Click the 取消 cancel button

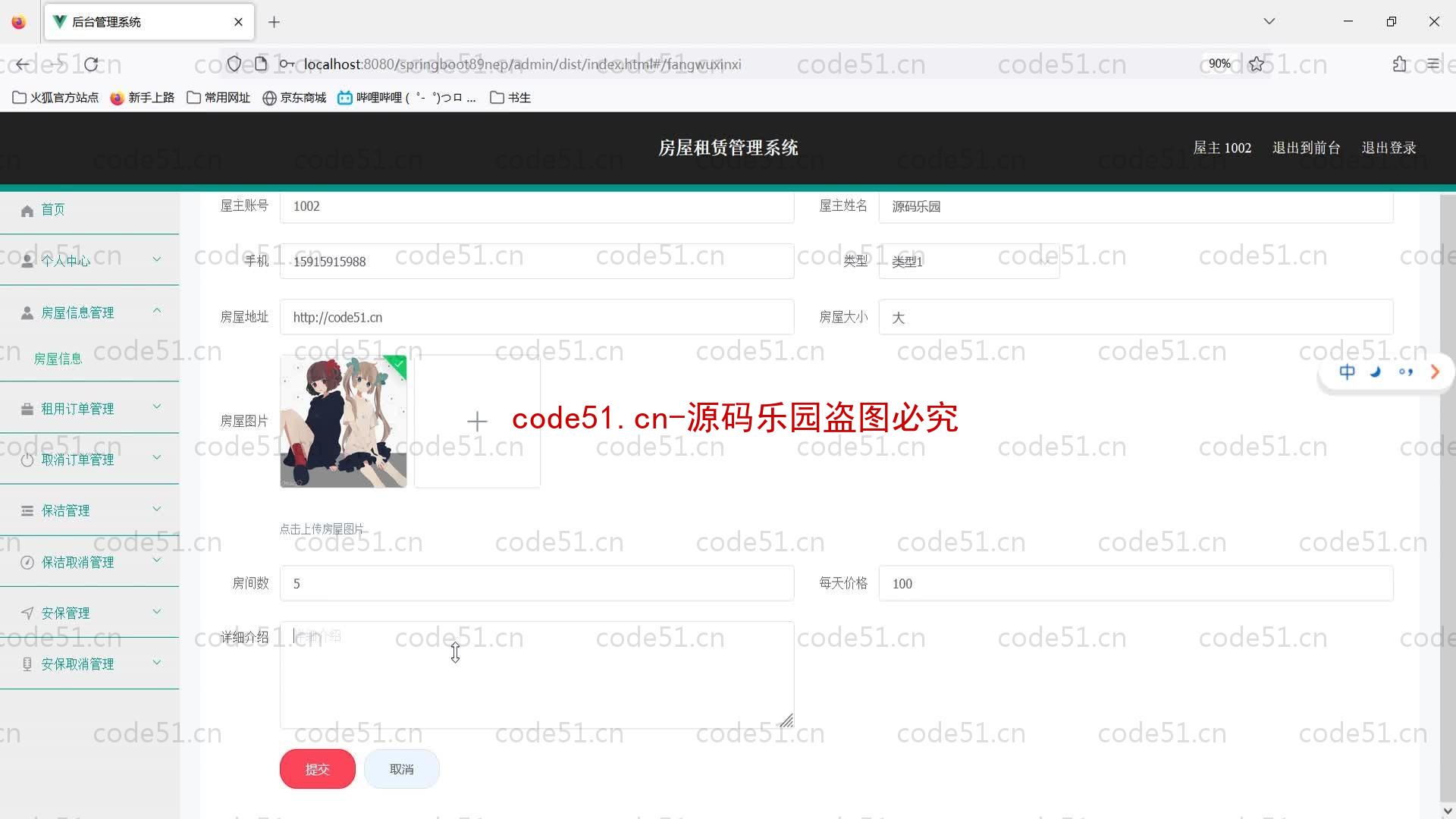tap(401, 768)
